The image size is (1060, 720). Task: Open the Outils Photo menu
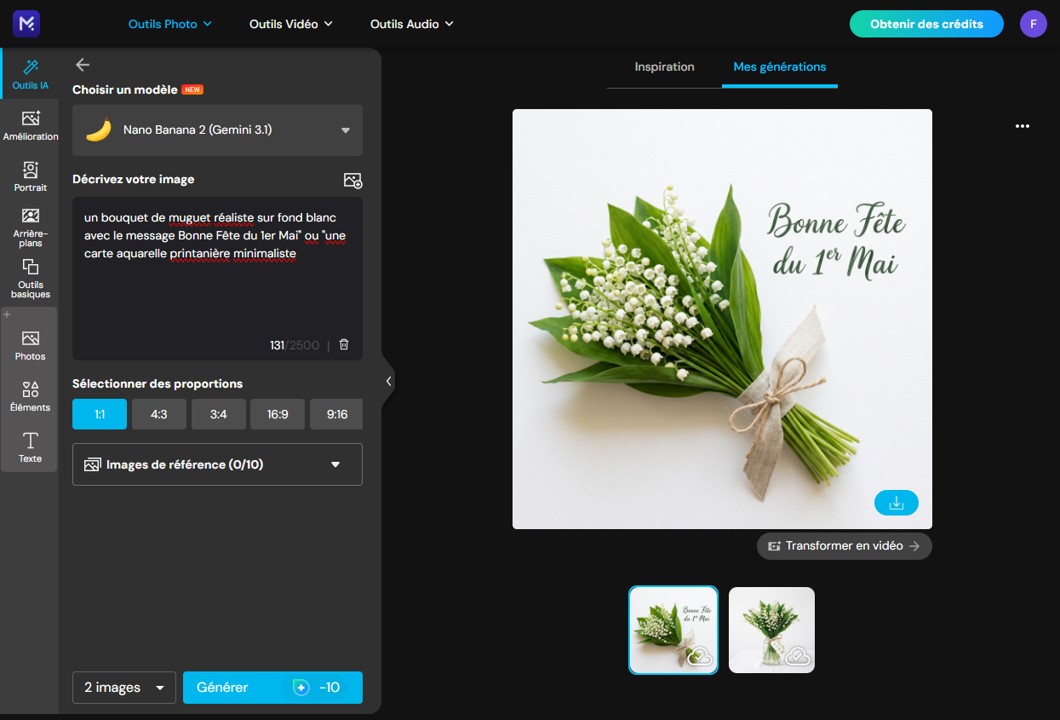coord(170,24)
